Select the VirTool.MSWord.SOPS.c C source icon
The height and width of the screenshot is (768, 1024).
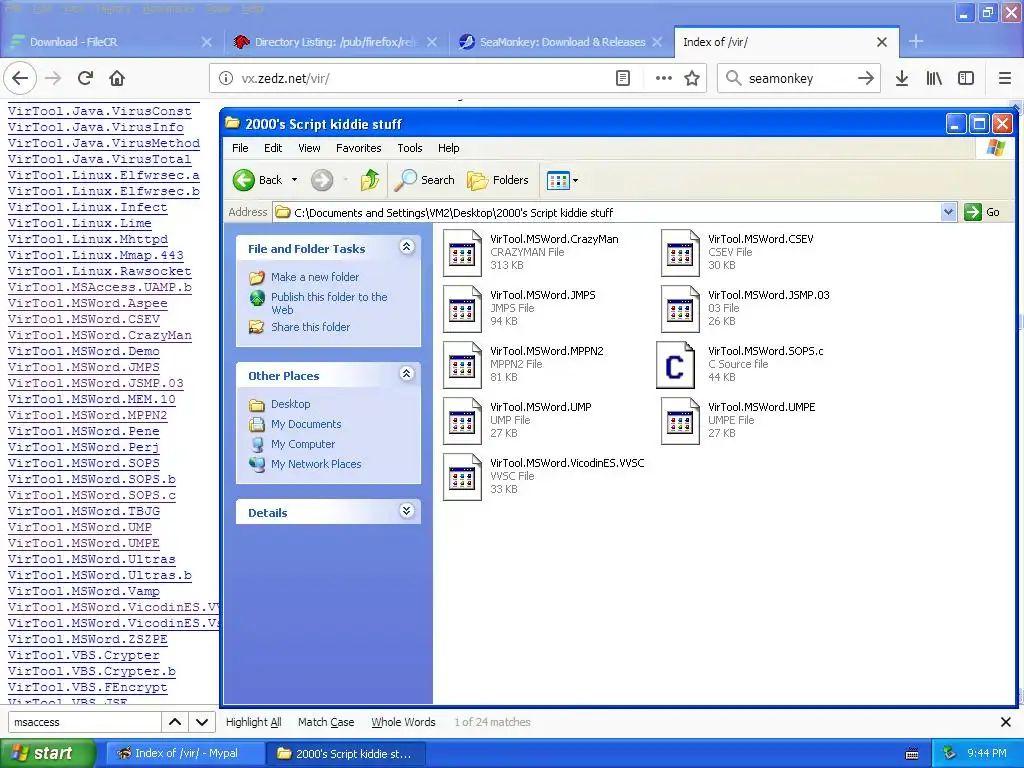[x=675, y=365]
